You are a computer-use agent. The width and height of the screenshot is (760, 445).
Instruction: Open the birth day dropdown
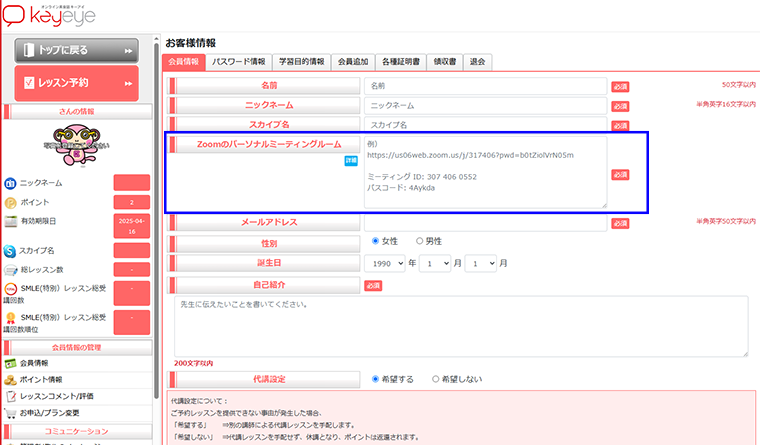click(480, 264)
